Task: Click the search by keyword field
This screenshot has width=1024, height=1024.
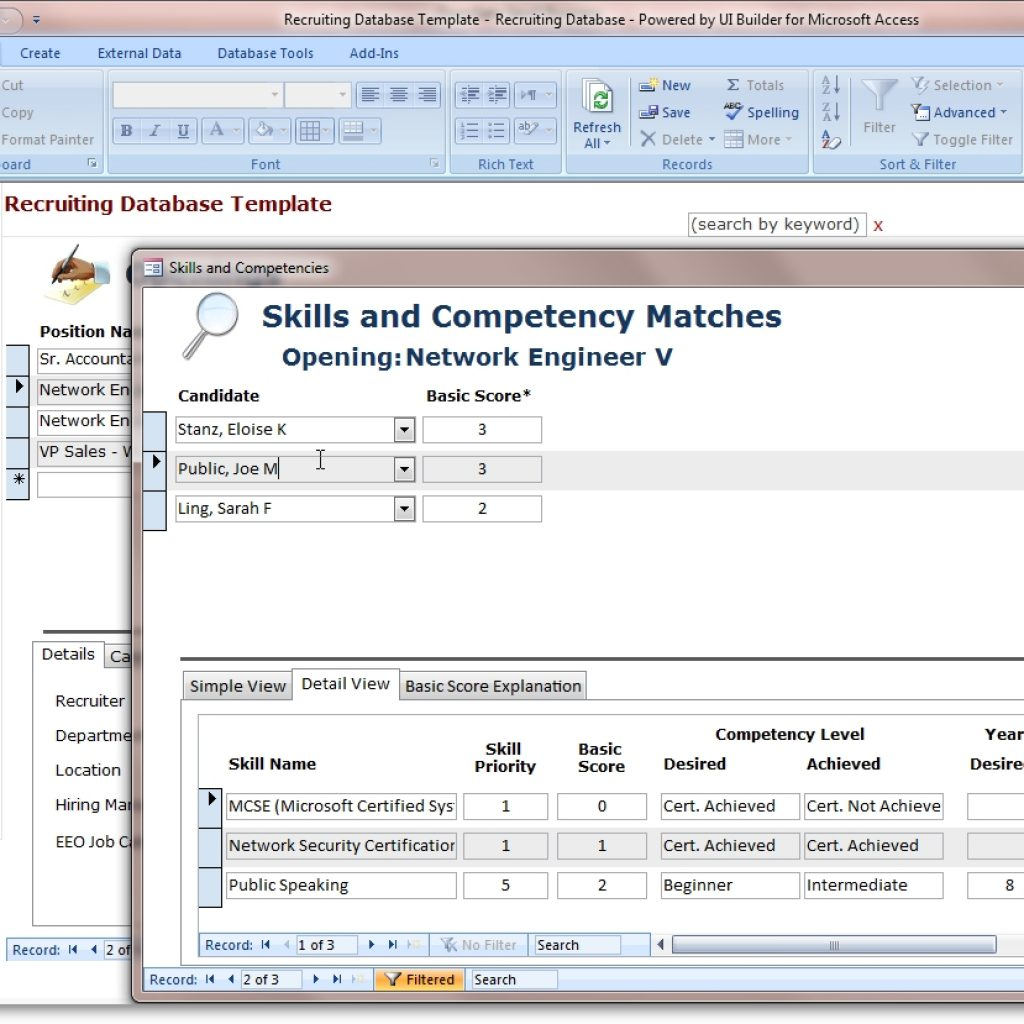Action: pos(775,225)
